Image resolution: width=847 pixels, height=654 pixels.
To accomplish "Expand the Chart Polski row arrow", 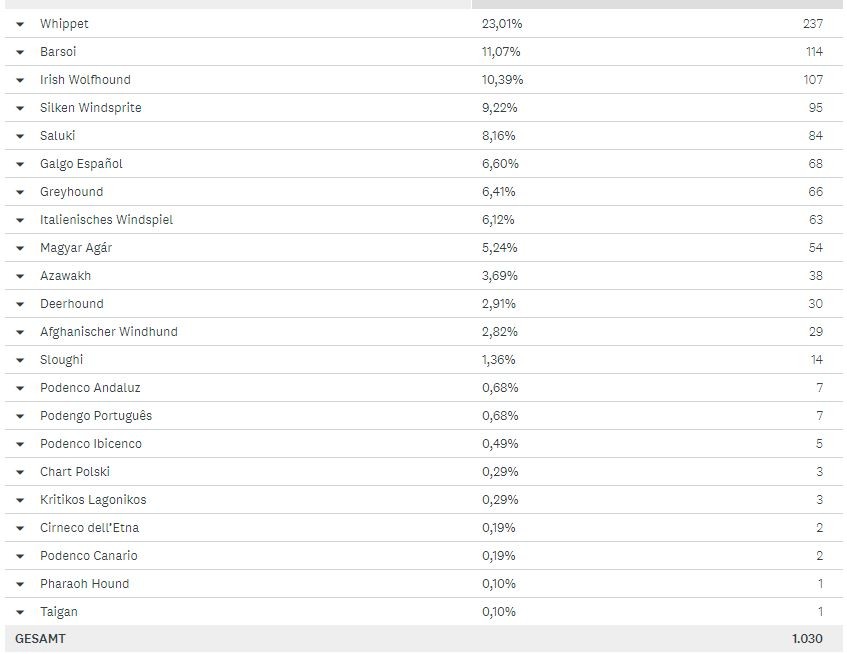I will (20, 472).
